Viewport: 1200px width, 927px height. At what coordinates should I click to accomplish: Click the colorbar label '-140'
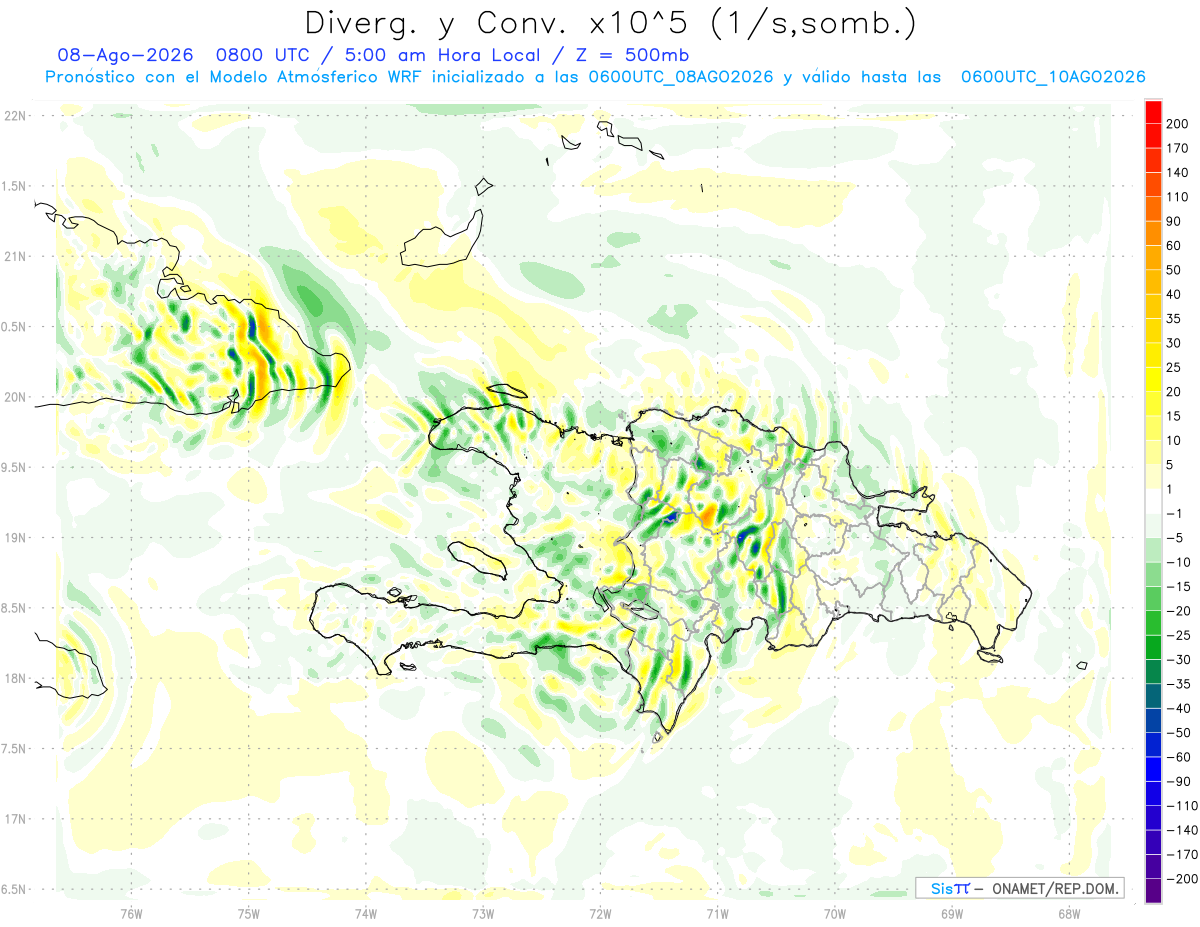[x=1182, y=830]
